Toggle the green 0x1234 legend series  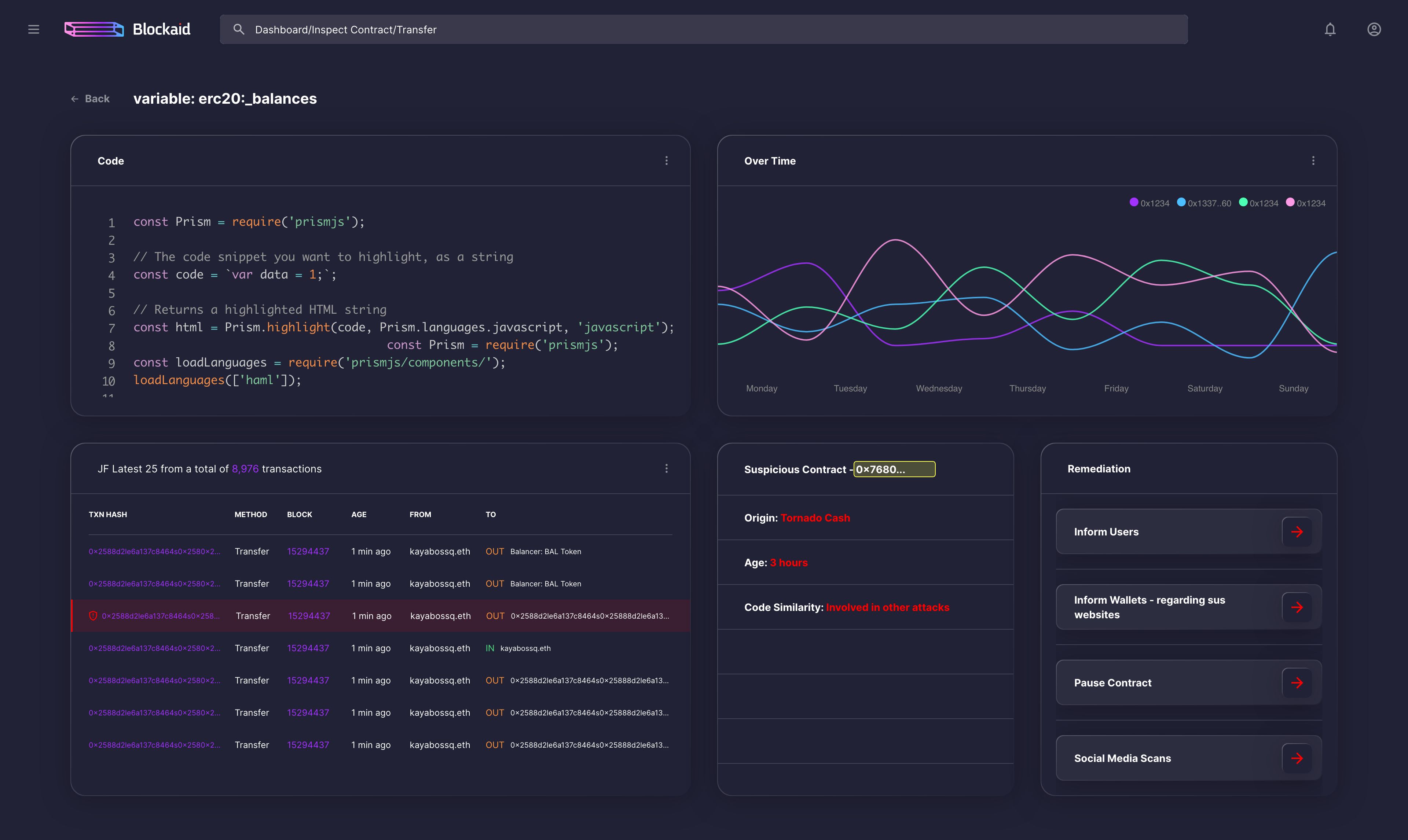[1258, 203]
